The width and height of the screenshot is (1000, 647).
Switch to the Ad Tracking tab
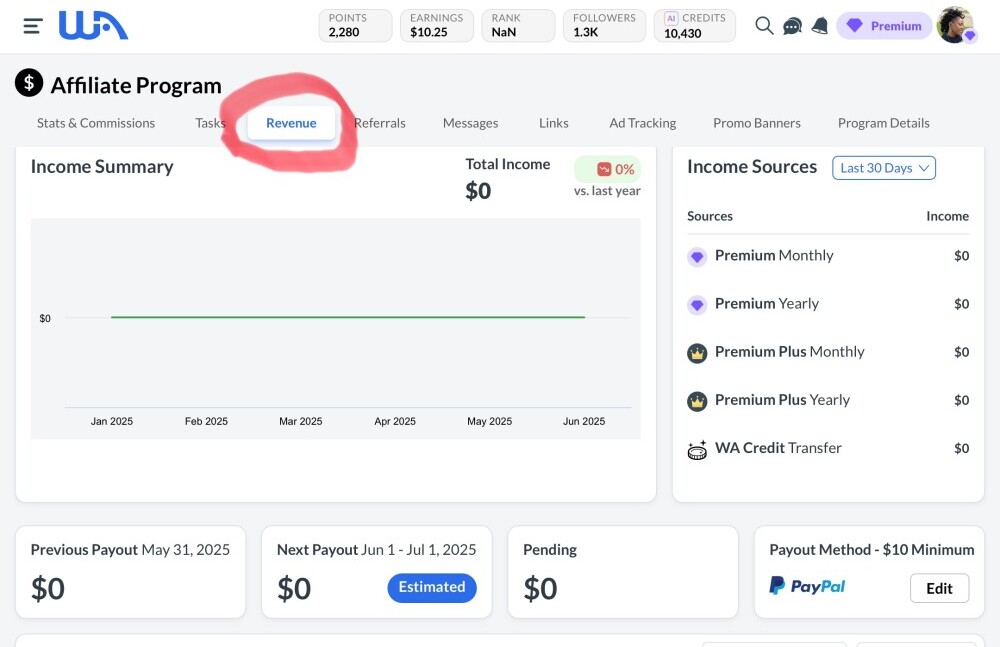[643, 123]
